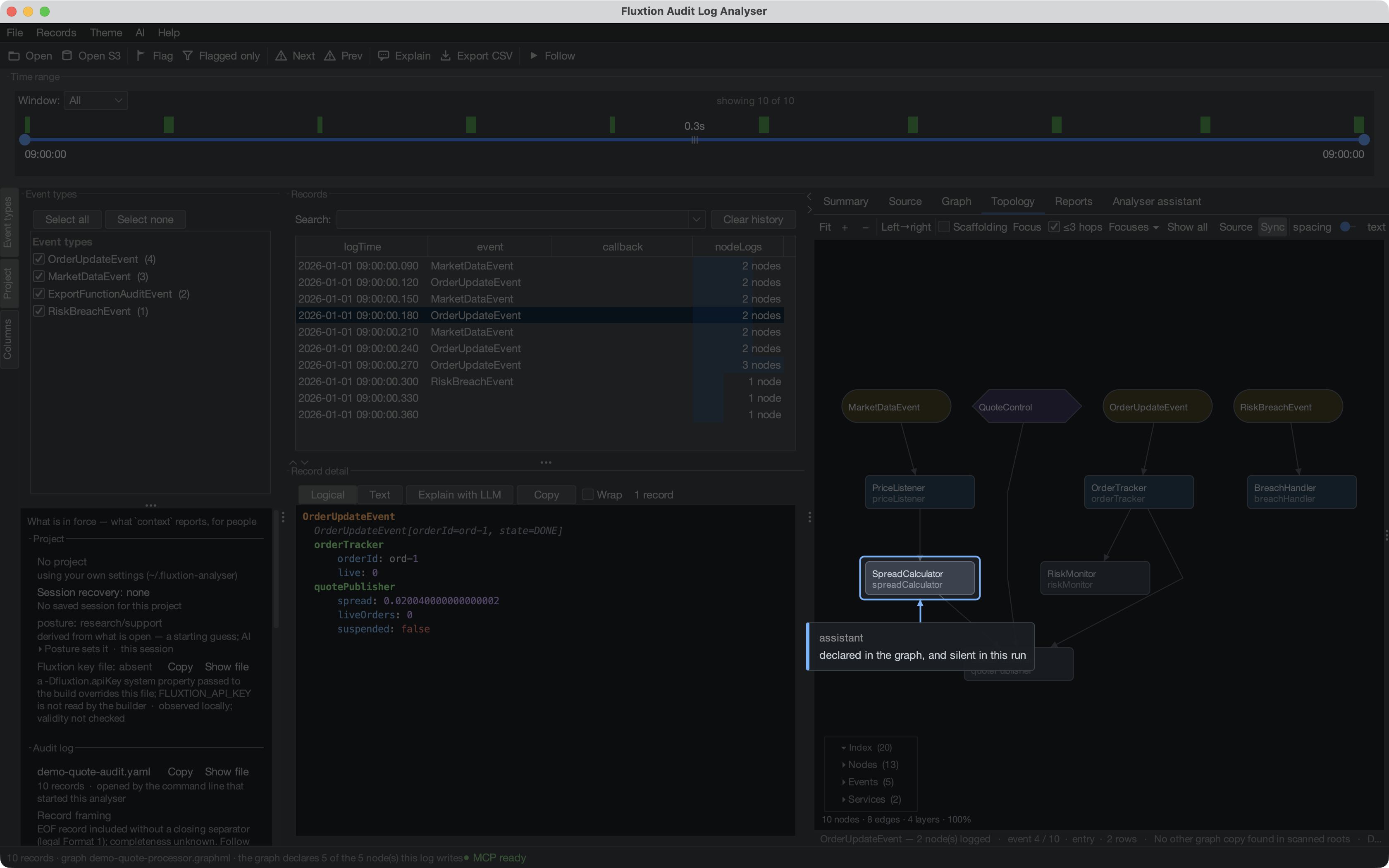Collapse the Index (20) tree node
This screenshot has height=868, width=1389.
[x=844, y=748]
